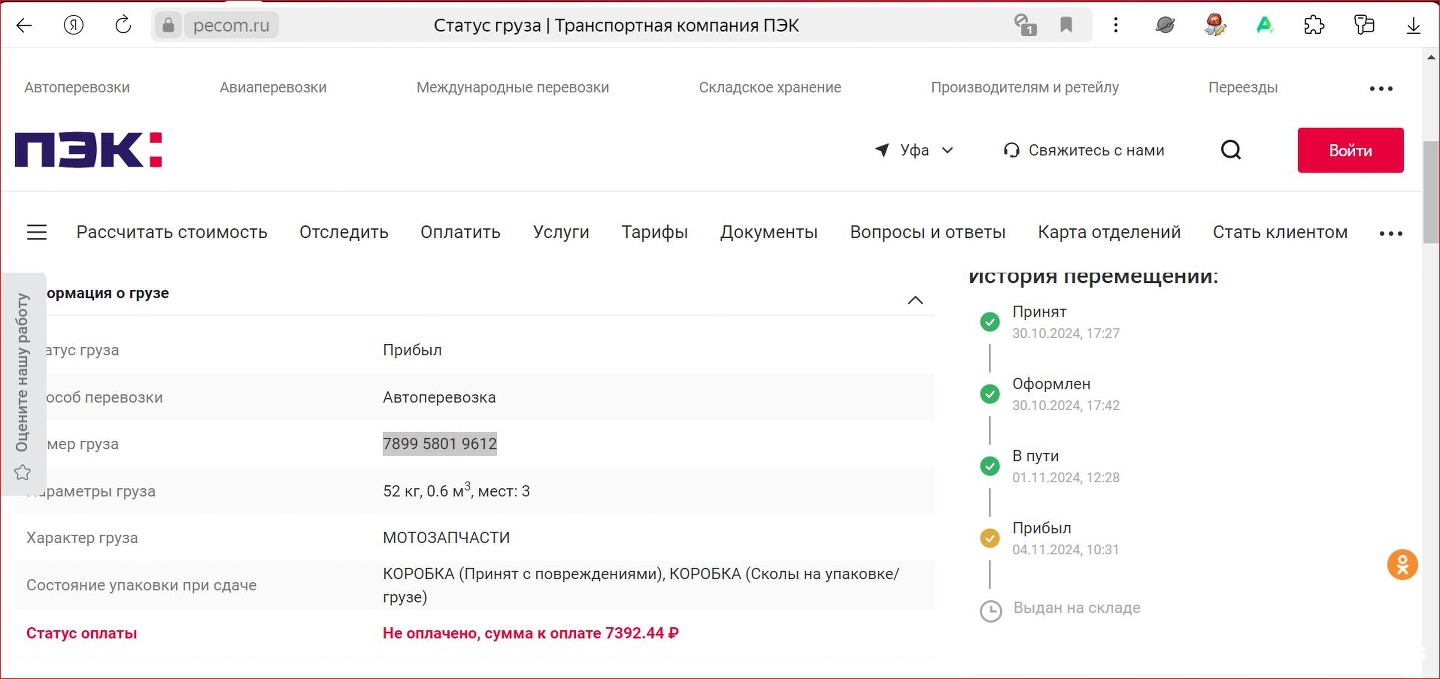Expand the top category menu ellipsis

pyautogui.click(x=1381, y=88)
